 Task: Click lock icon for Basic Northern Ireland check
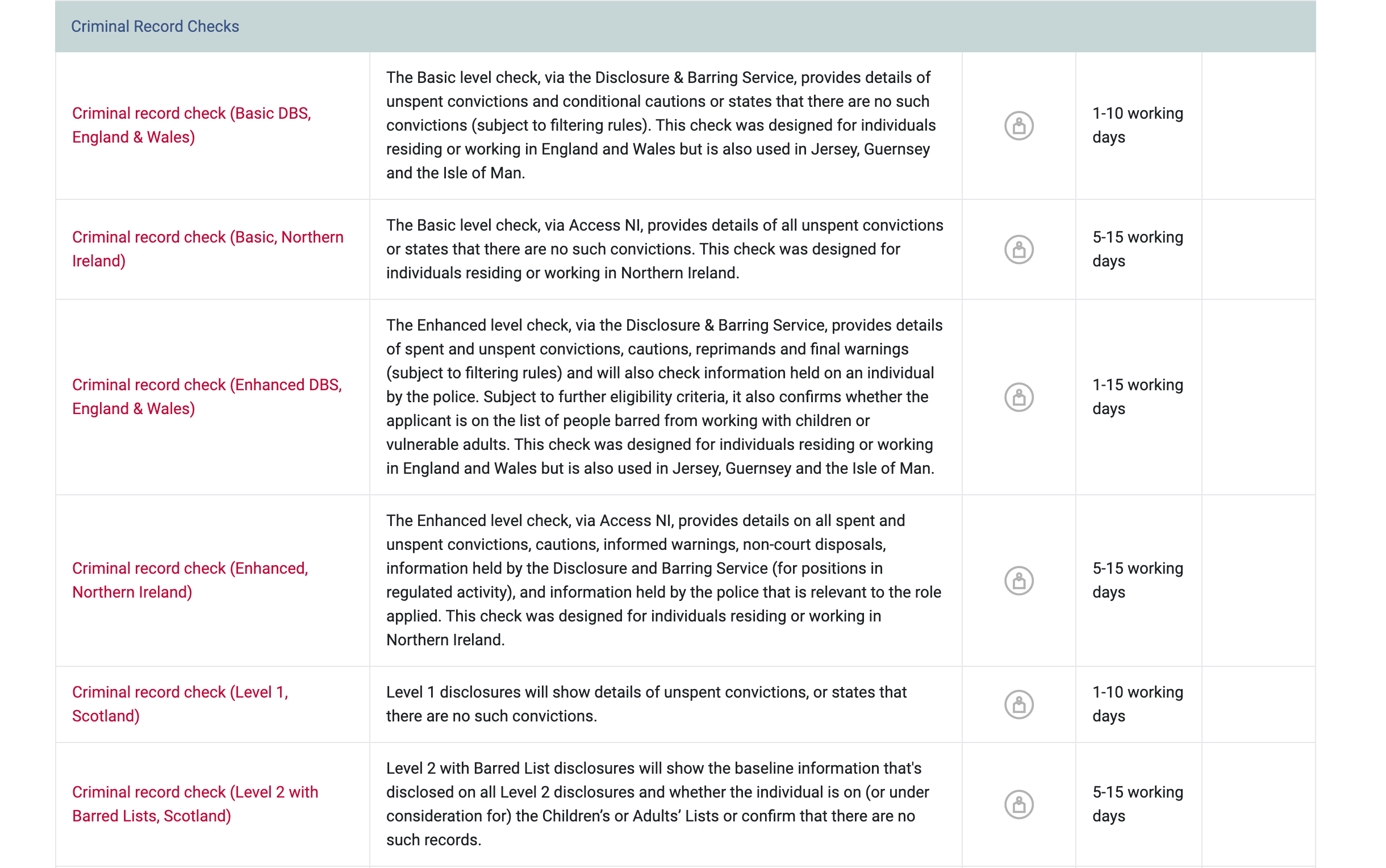(1018, 250)
